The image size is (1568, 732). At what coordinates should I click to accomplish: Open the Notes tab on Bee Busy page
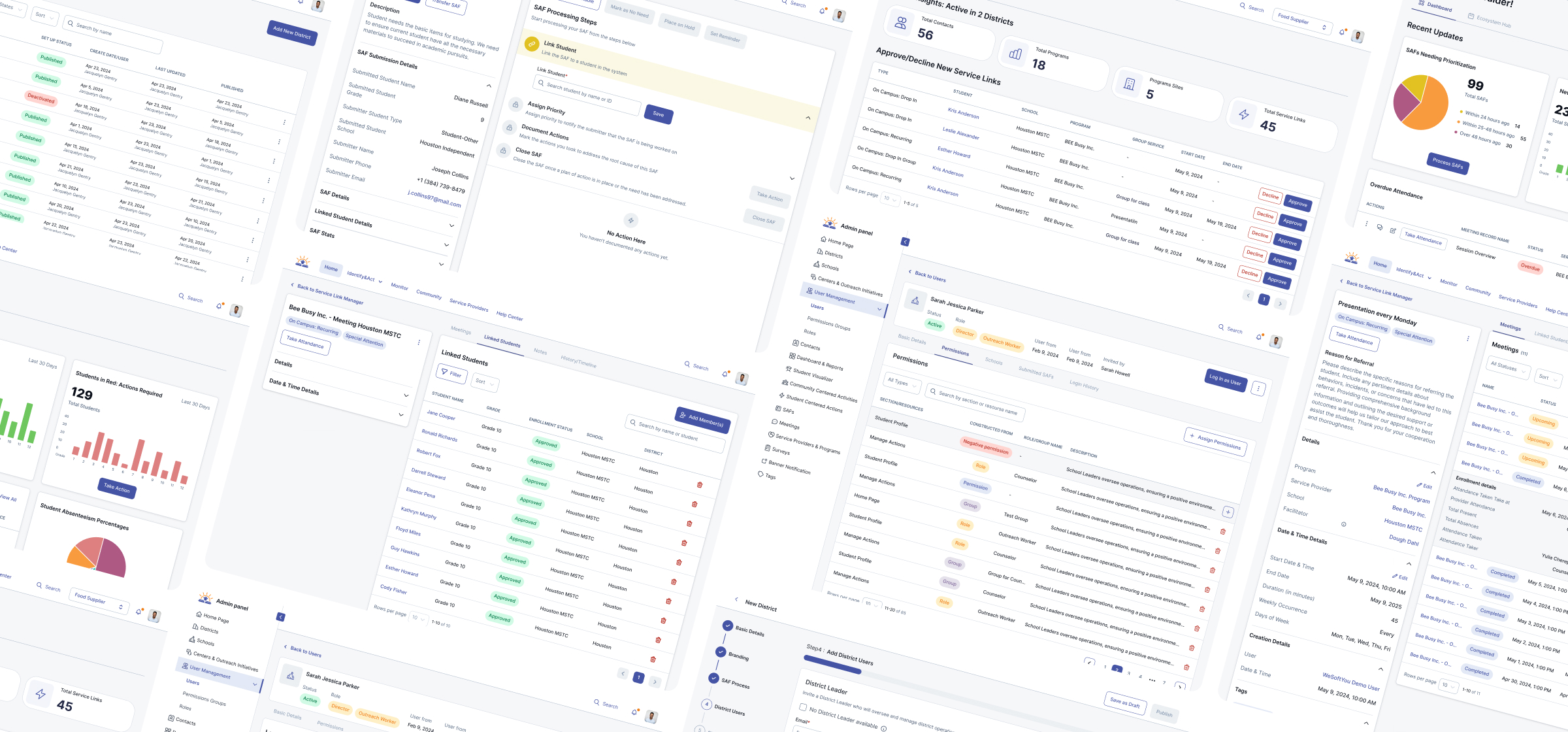(x=540, y=352)
